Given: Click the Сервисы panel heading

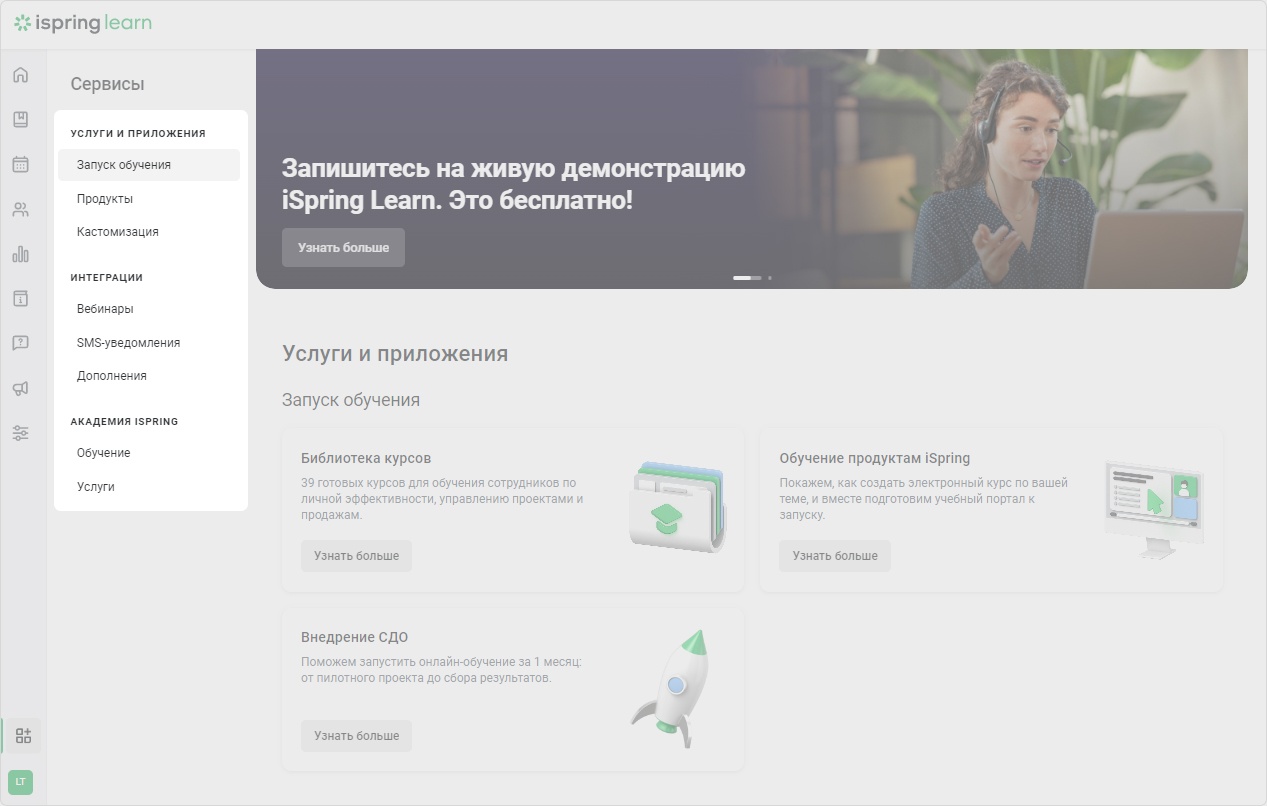Looking at the screenshot, I should pos(107,84).
